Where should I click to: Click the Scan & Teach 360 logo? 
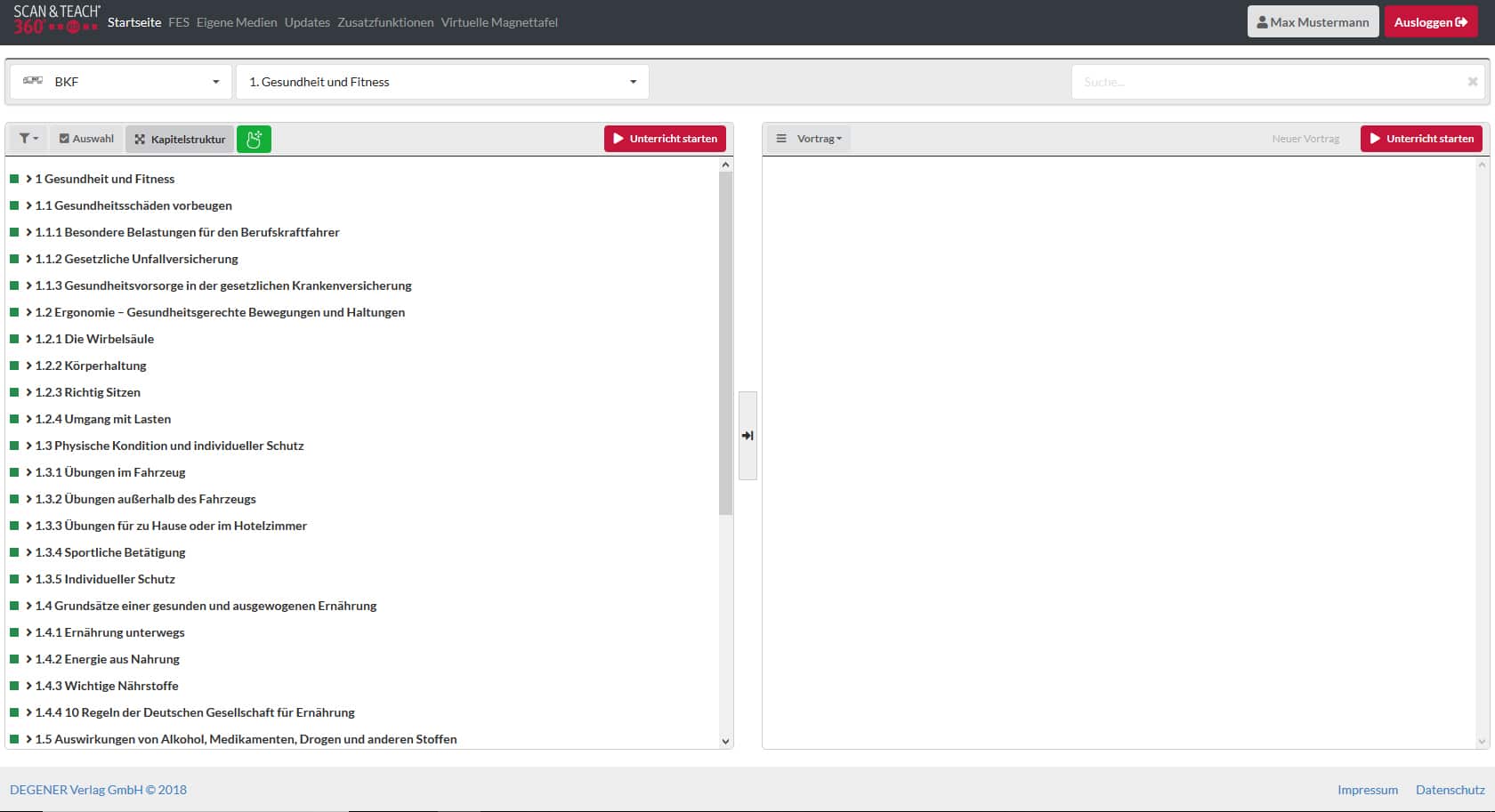coord(56,20)
